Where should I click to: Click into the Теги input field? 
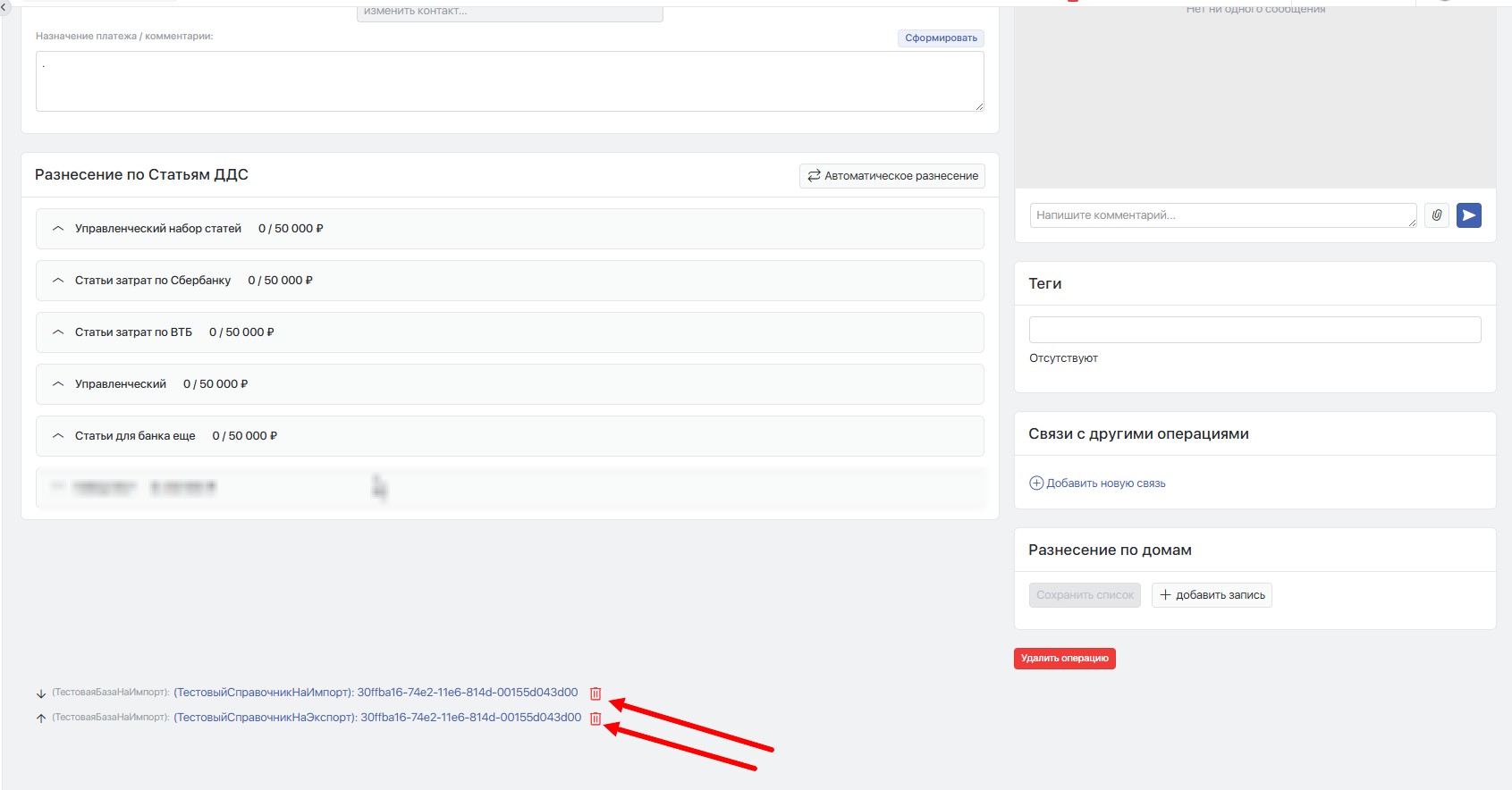click(x=1254, y=330)
